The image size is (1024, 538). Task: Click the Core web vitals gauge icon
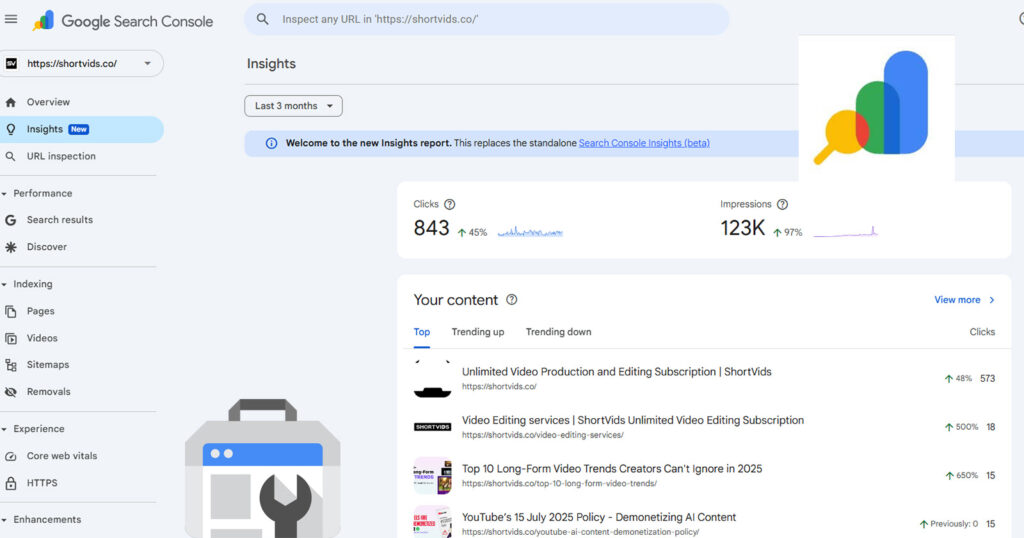[x=10, y=456]
